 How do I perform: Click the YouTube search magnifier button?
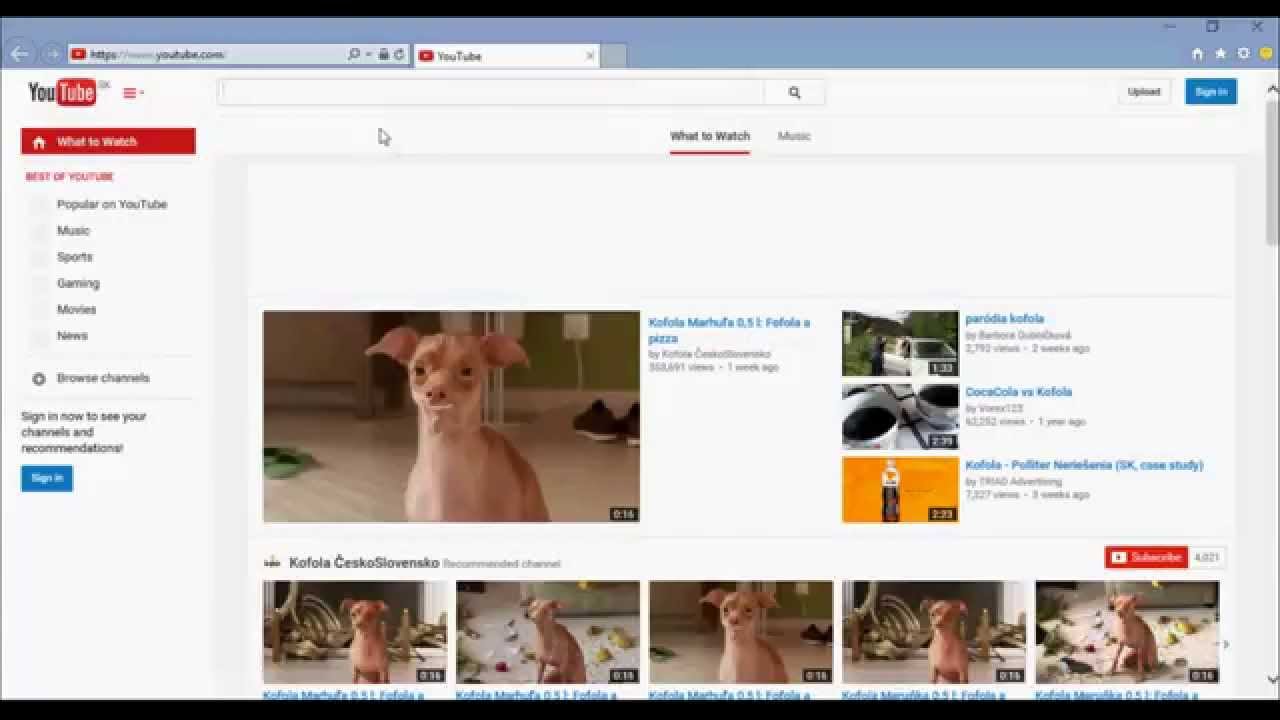pos(794,92)
